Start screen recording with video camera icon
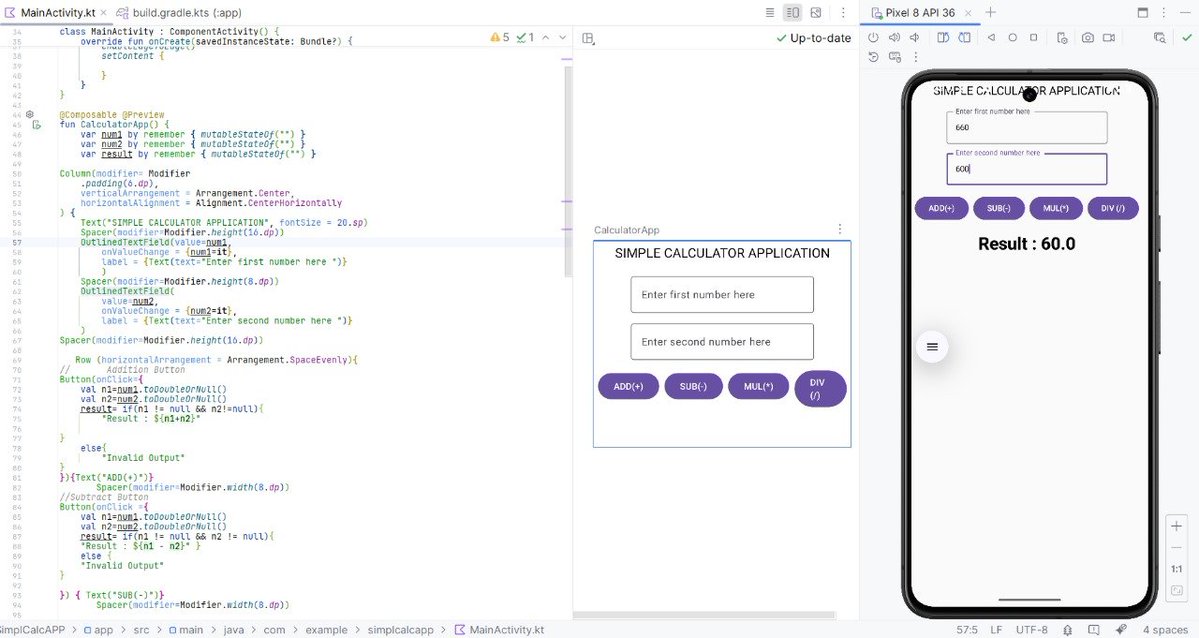The image size is (1199, 638). [1109, 37]
